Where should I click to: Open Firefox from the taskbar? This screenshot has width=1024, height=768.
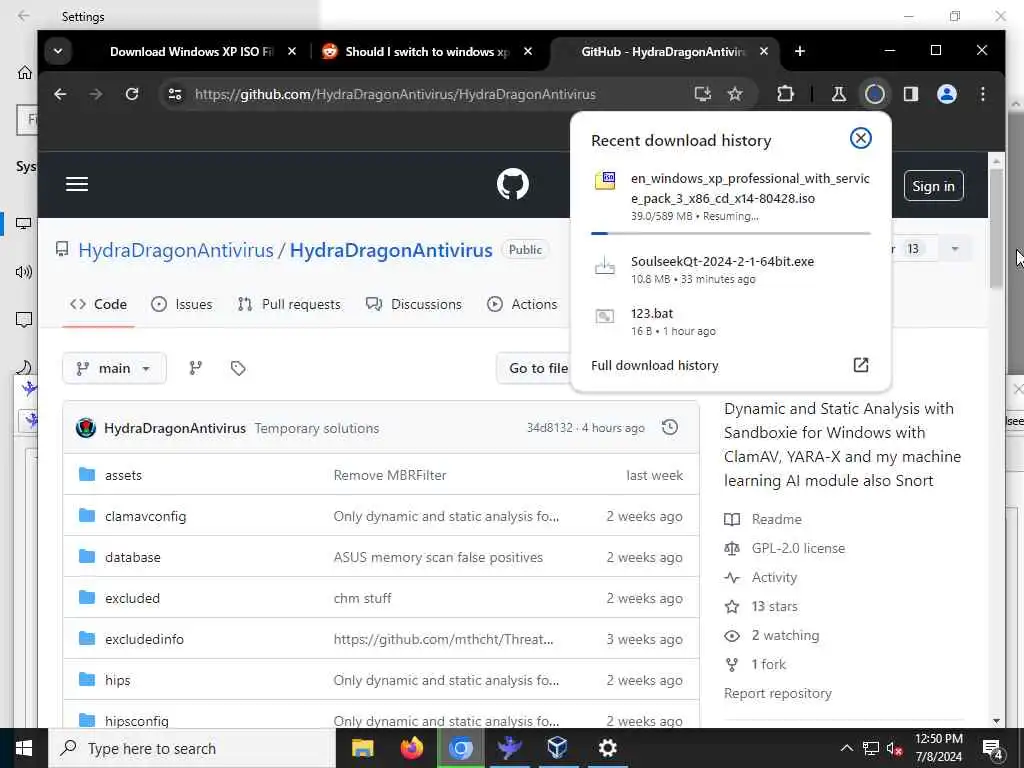coord(411,748)
